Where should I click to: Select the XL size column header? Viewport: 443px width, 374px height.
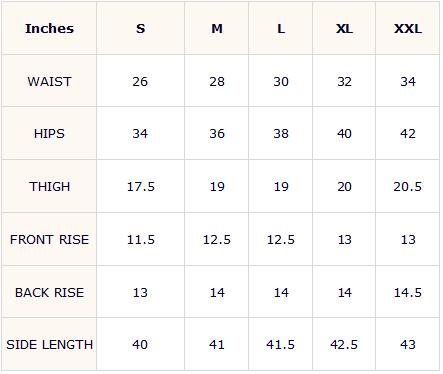pos(344,28)
